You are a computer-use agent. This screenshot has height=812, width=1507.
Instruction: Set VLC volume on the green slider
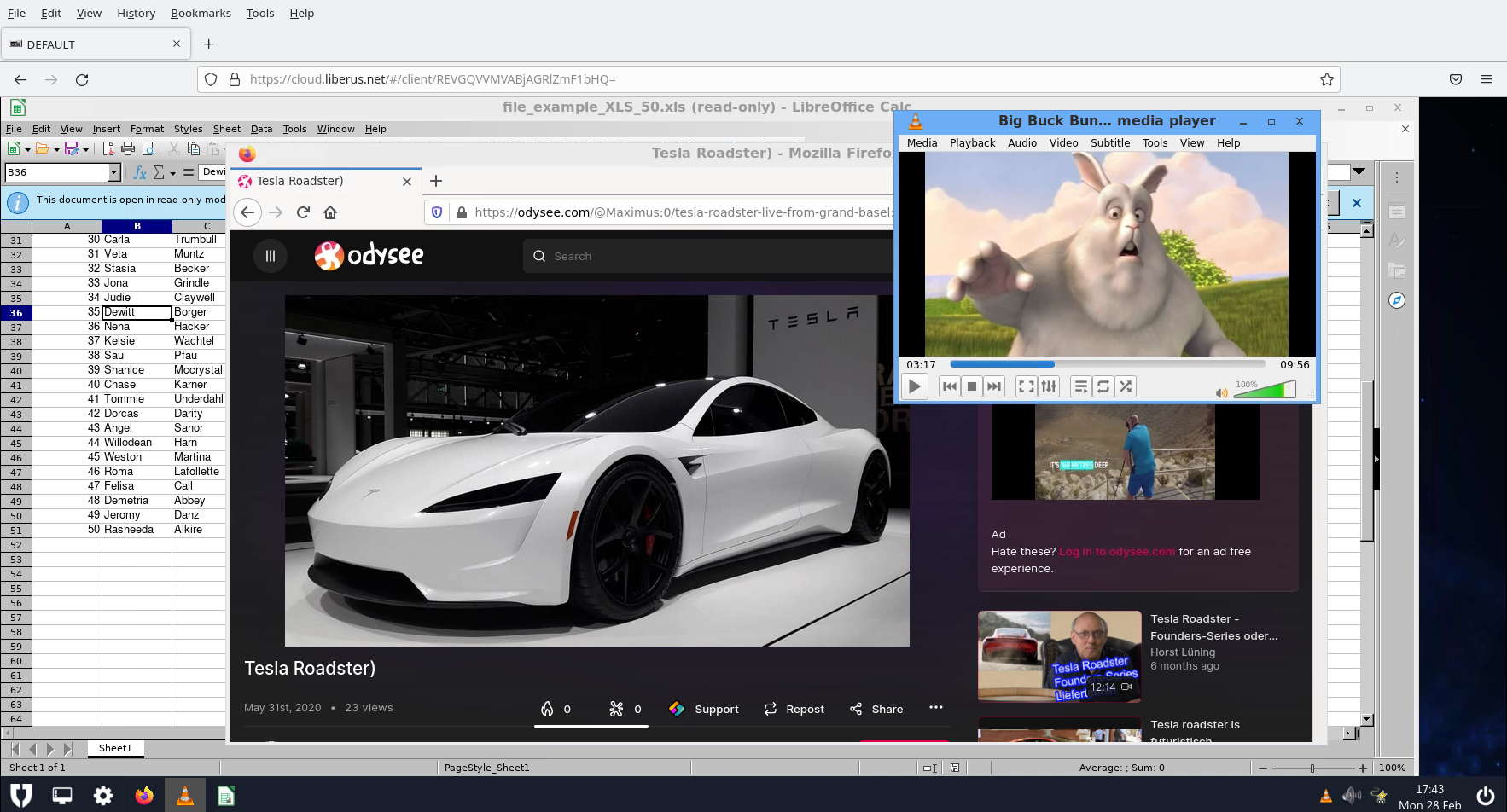click(x=1265, y=390)
